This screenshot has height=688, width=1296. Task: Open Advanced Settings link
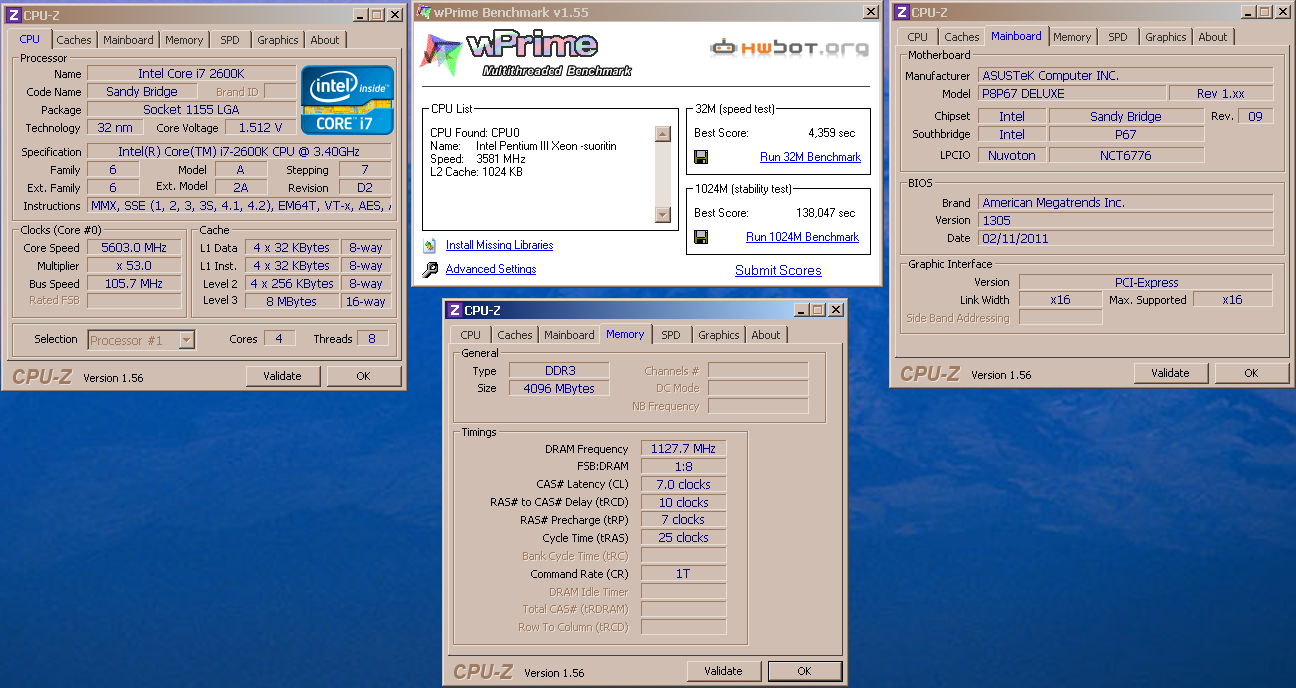click(x=491, y=269)
